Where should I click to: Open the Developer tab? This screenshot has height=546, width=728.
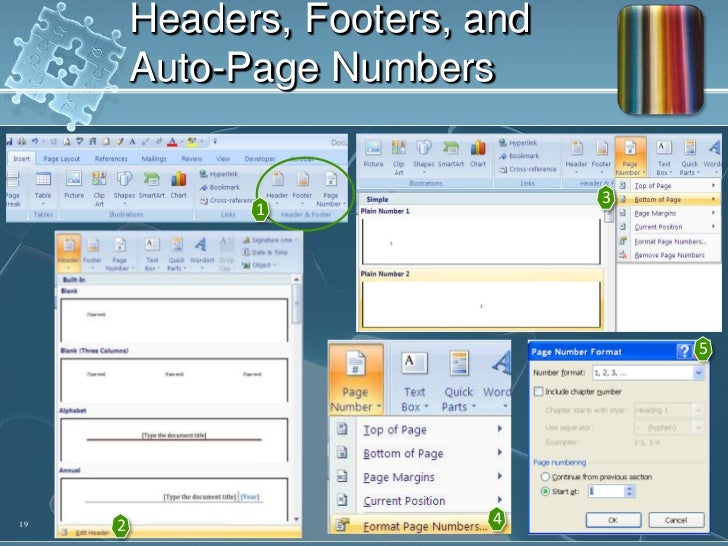click(x=260, y=159)
